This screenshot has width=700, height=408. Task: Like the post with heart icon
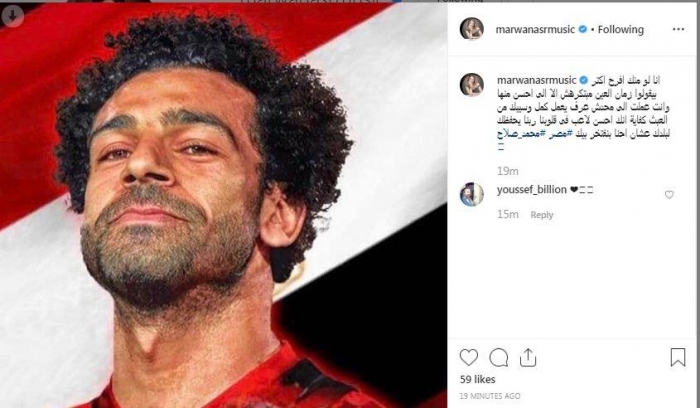click(x=469, y=358)
